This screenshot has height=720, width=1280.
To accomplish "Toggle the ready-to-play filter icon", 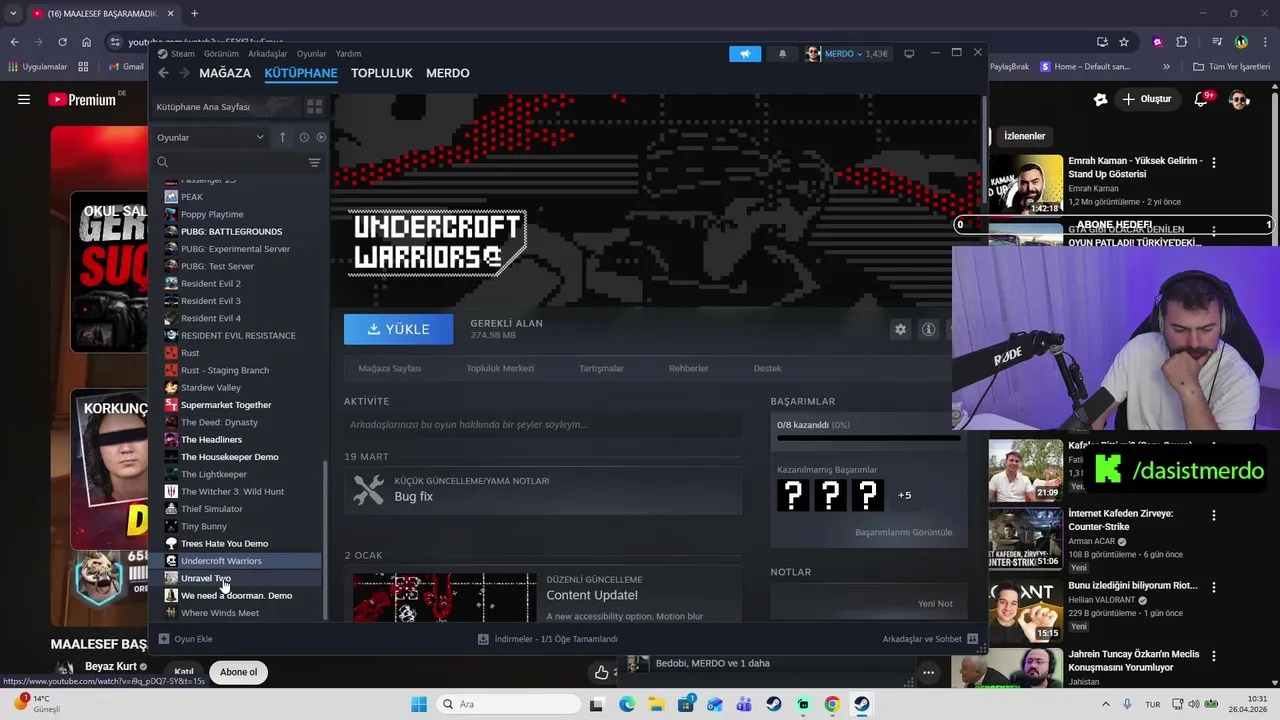I will [321, 137].
